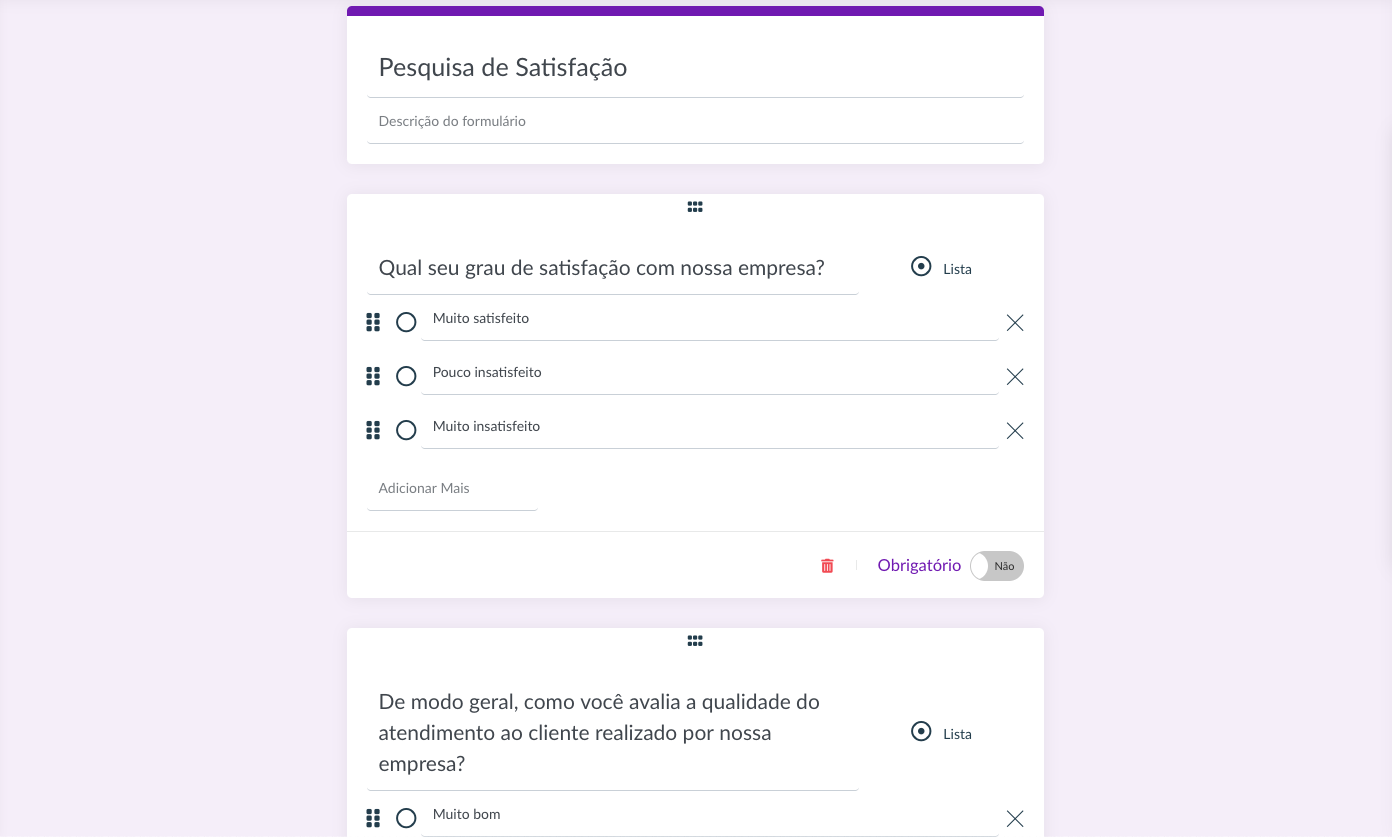Click the first question card's top drag handle
This screenshot has height=837, width=1392.
[695, 207]
